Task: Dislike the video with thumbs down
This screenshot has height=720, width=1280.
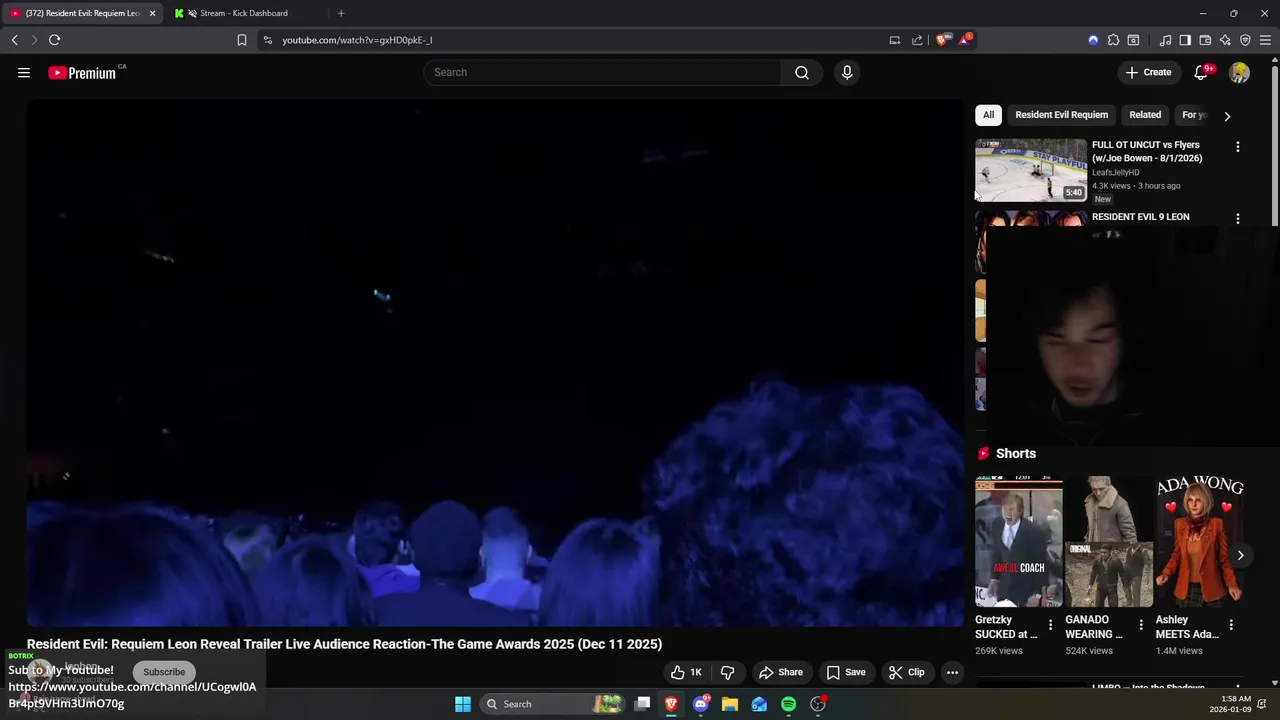Action: point(727,672)
